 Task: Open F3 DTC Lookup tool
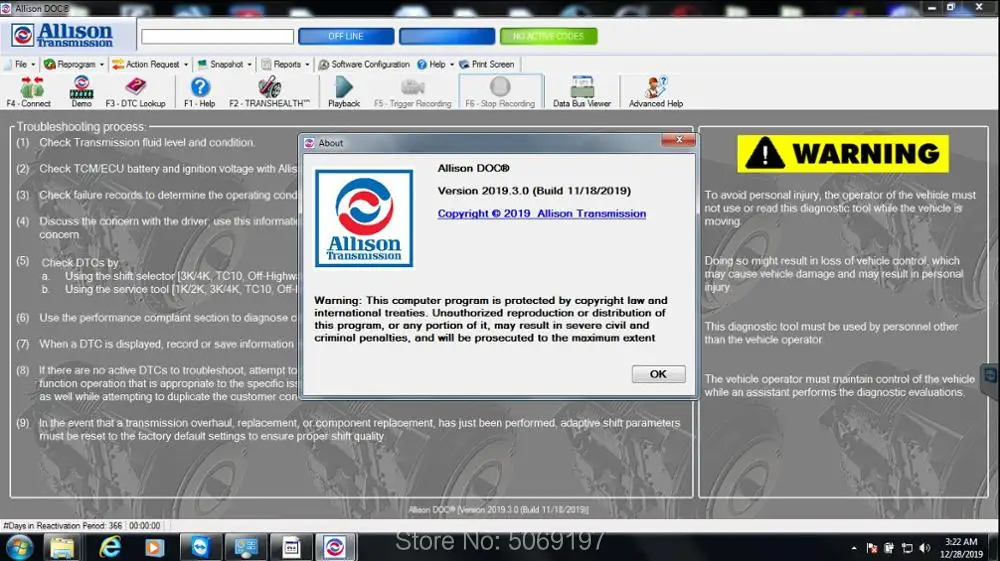[x=135, y=91]
